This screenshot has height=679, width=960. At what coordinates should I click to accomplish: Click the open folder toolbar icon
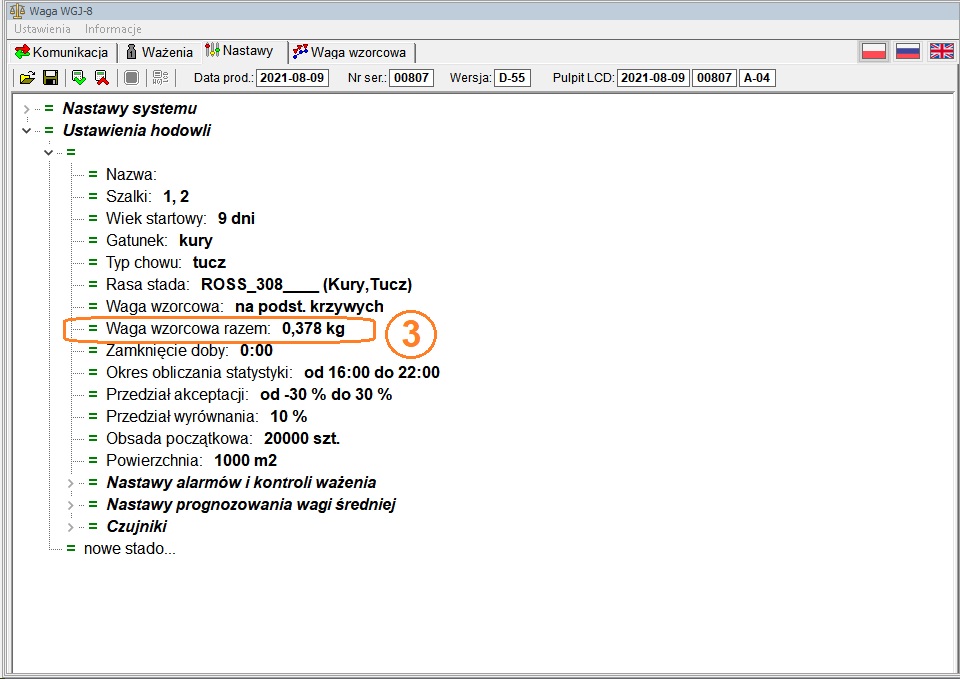click(27, 78)
